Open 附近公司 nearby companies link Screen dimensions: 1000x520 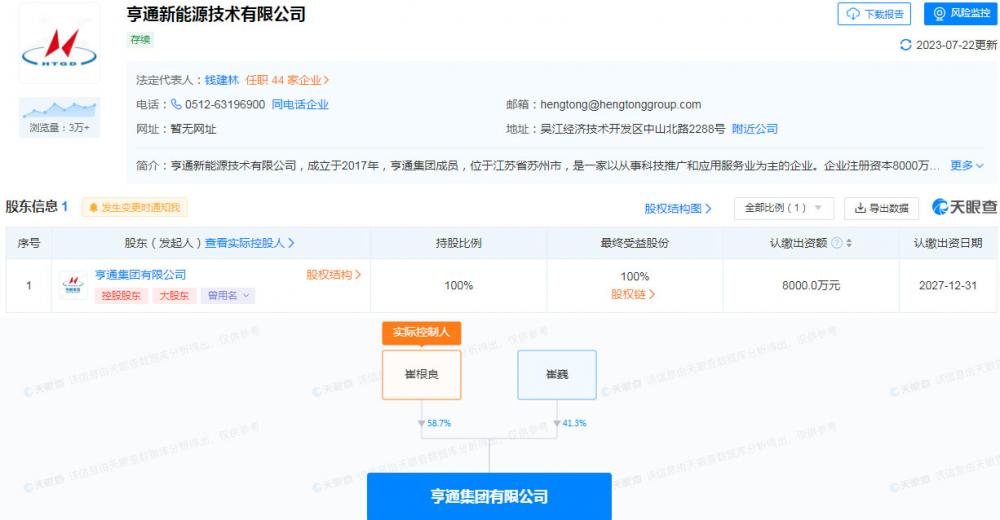754,129
